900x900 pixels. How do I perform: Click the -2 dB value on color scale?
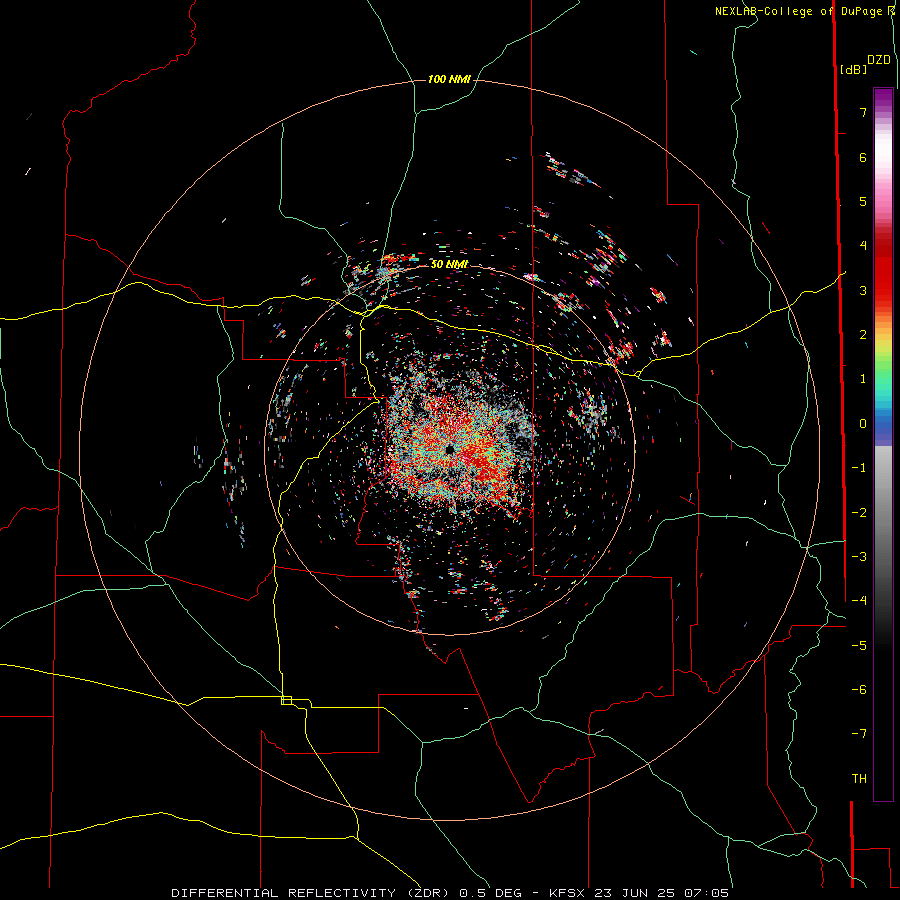(x=859, y=512)
